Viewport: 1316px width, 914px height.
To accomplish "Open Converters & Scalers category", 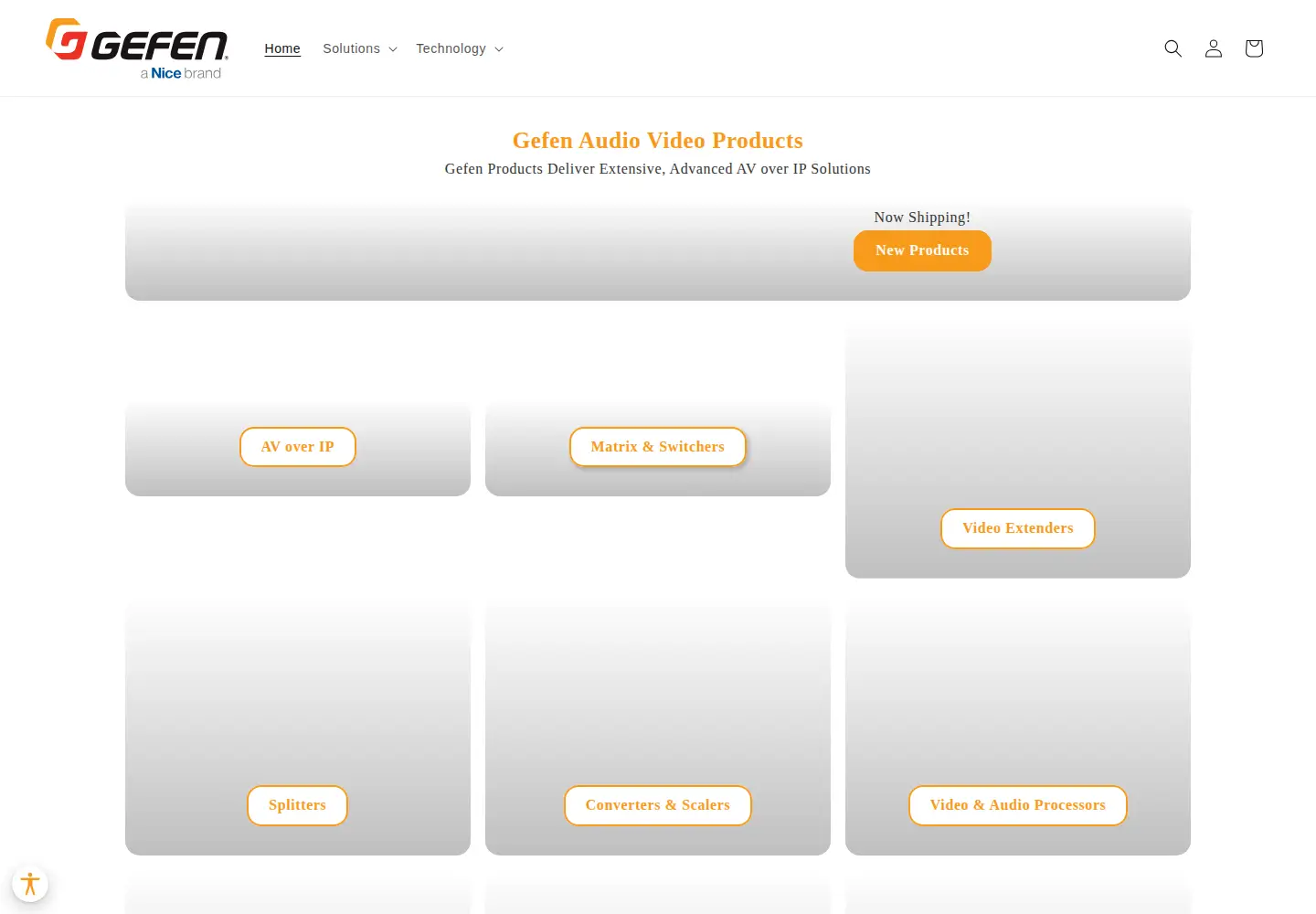I will point(658,805).
